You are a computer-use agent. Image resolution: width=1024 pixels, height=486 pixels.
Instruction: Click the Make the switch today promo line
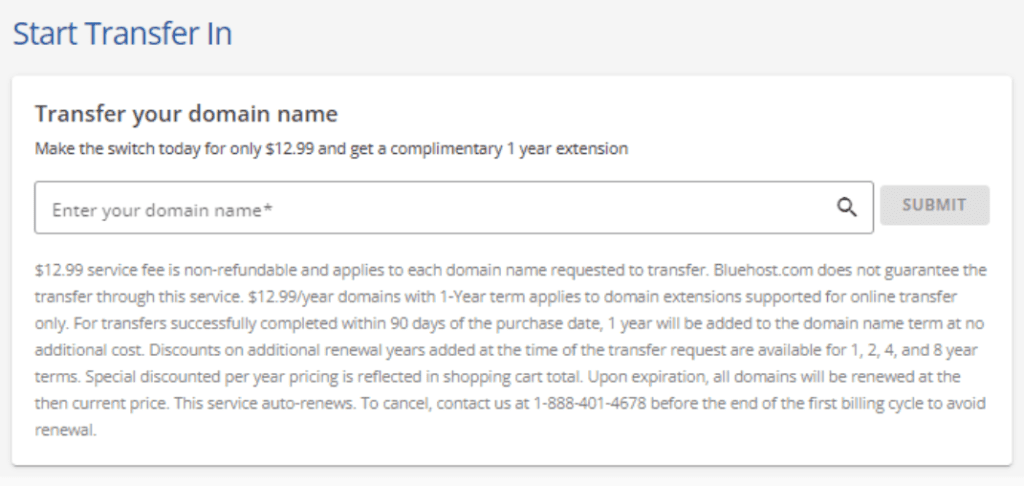[331, 149]
